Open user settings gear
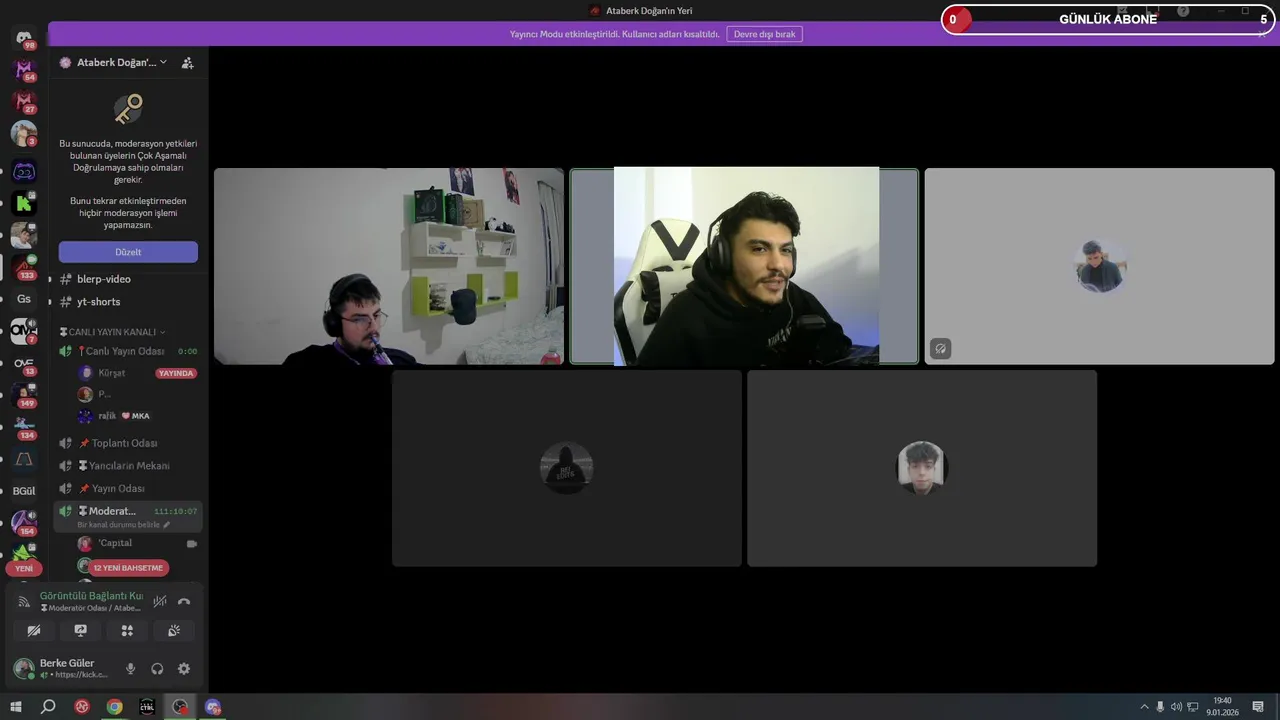The image size is (1280, 720). [184, 669]
